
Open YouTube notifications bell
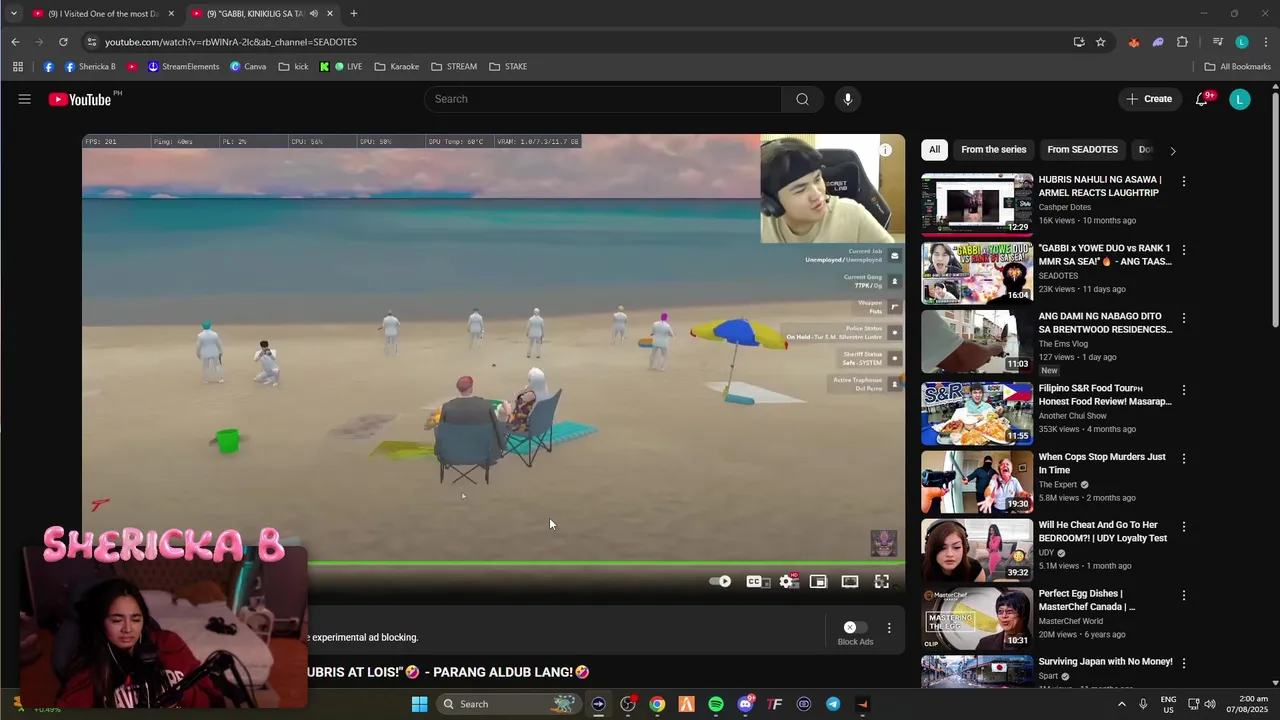pyautogui.click(x=1202, y=99)
